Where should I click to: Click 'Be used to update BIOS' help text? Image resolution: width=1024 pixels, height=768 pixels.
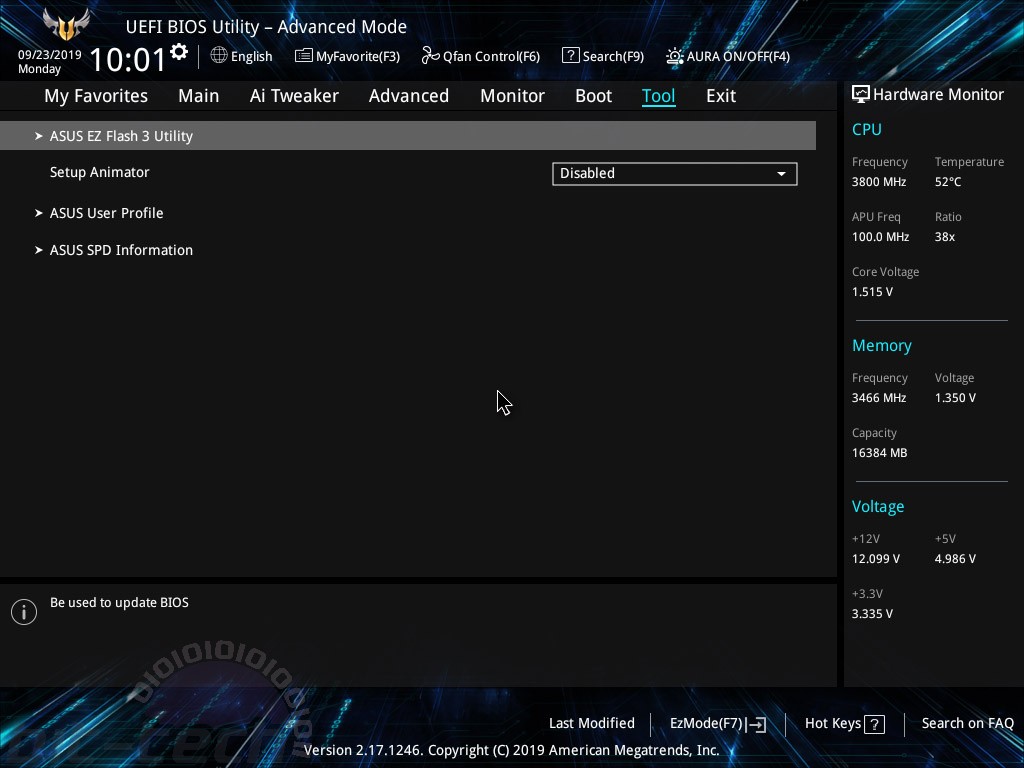(x=120, y=603)
